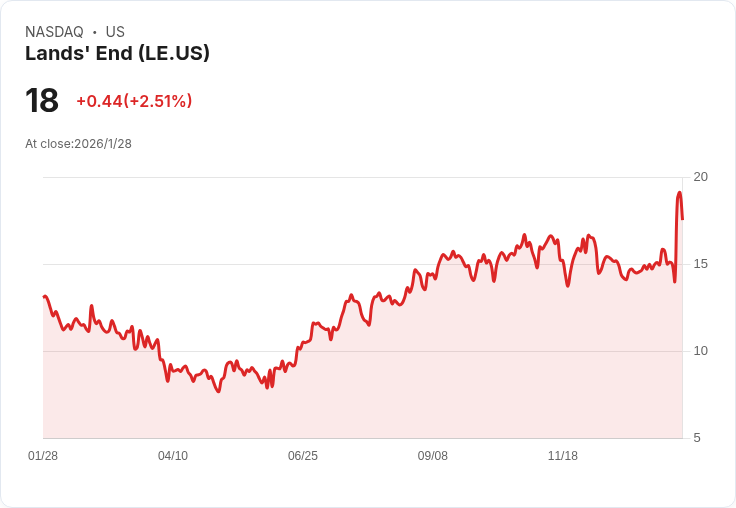
Task: Click the NASDAQ exchange label
Action: point(54,32)
